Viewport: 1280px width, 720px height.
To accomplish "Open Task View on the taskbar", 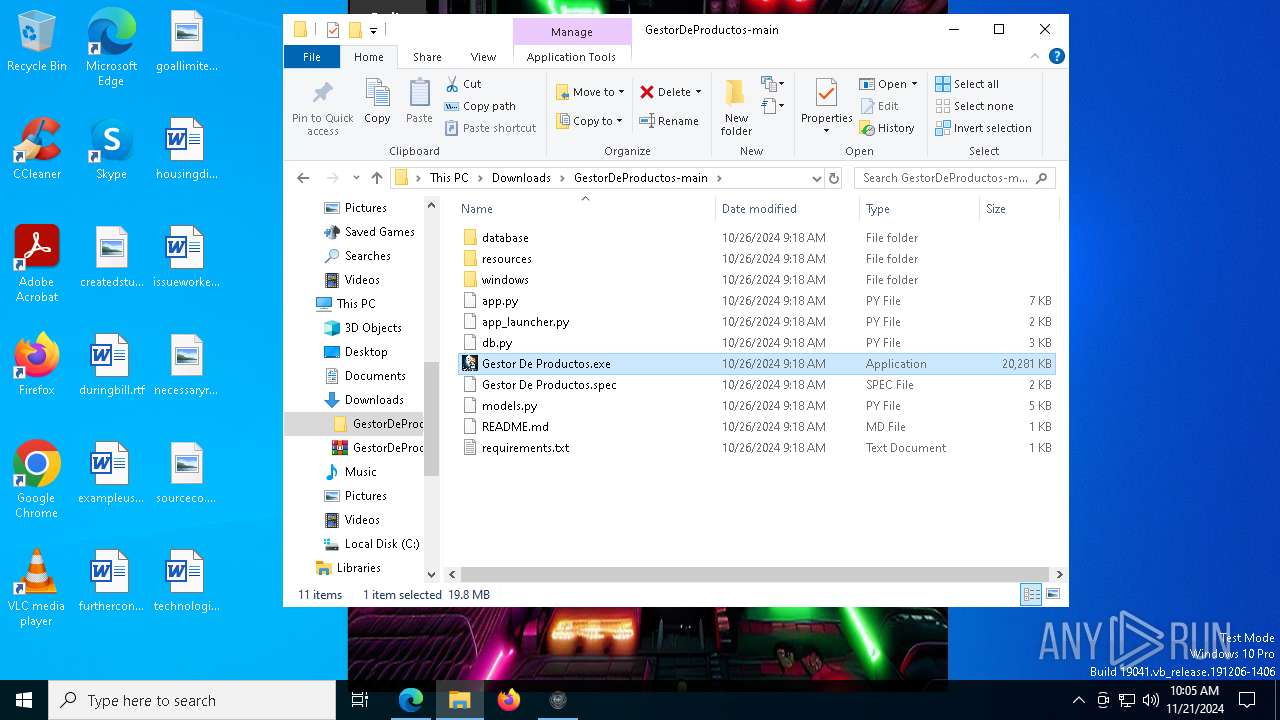I will click(360, 700).
